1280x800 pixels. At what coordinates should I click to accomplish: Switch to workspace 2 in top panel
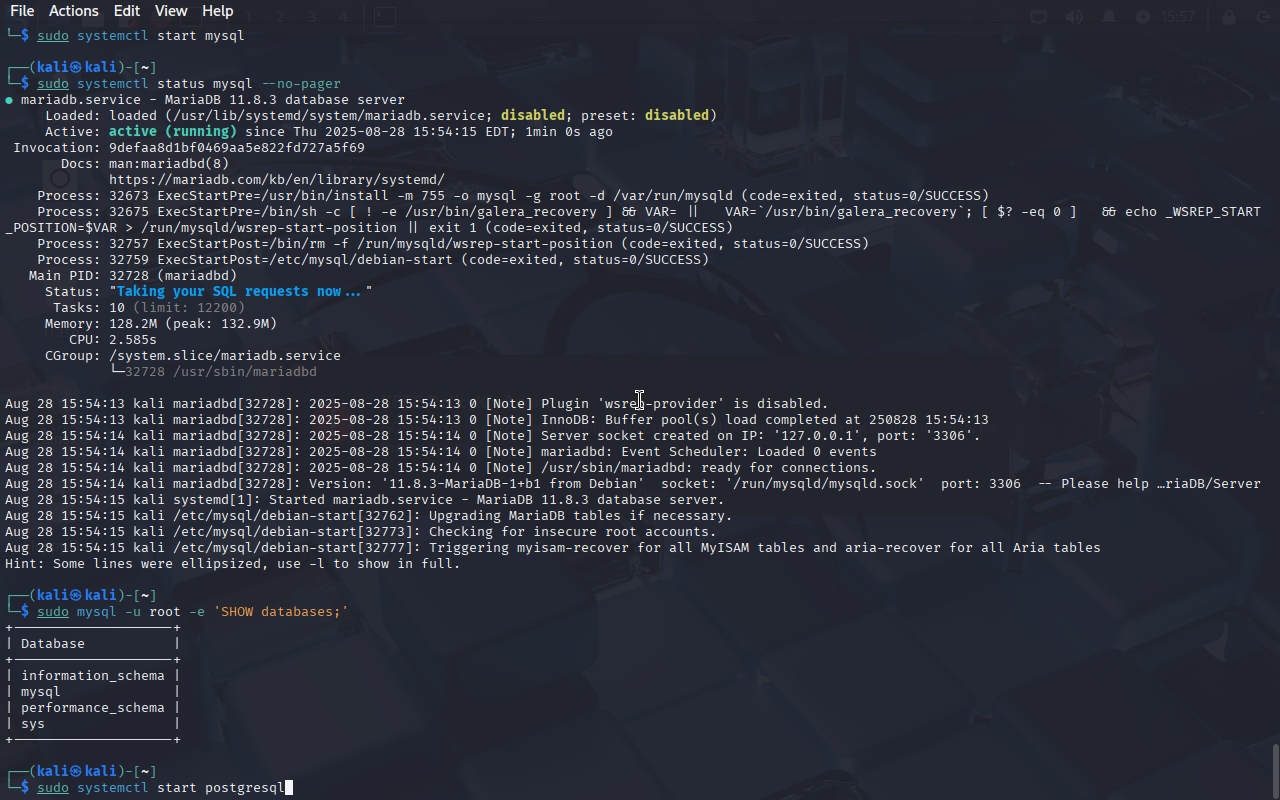tap(281, 17)
